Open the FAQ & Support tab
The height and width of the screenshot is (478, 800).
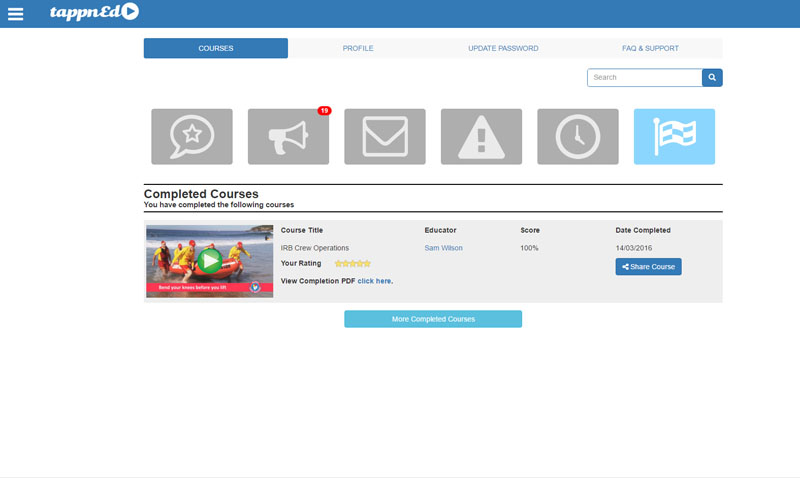click(x=649, y=48)
